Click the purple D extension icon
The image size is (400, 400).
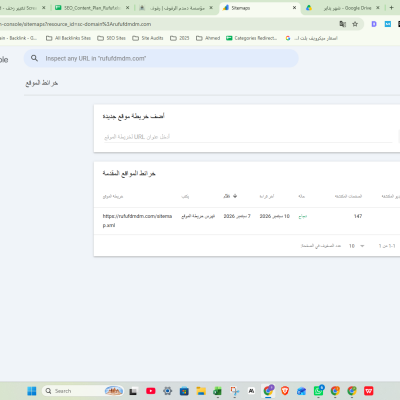[x=374, y=24]
